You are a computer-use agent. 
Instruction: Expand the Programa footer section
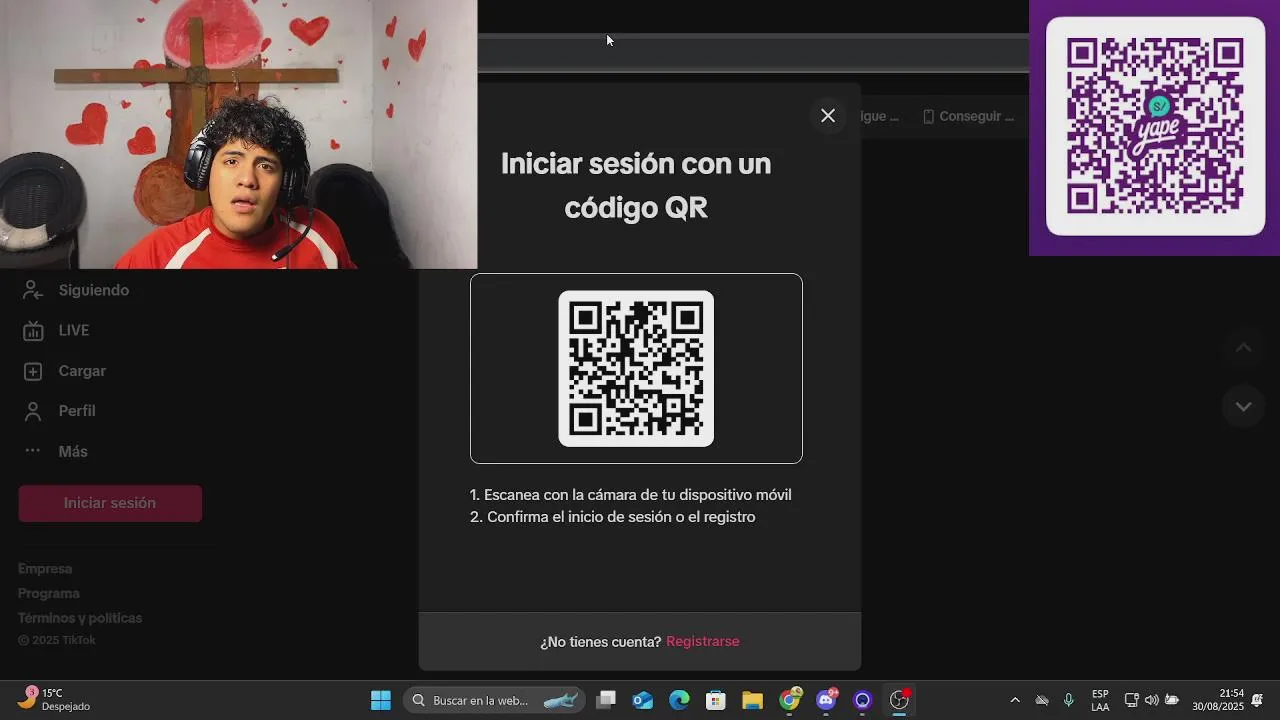tap(49, 593)
